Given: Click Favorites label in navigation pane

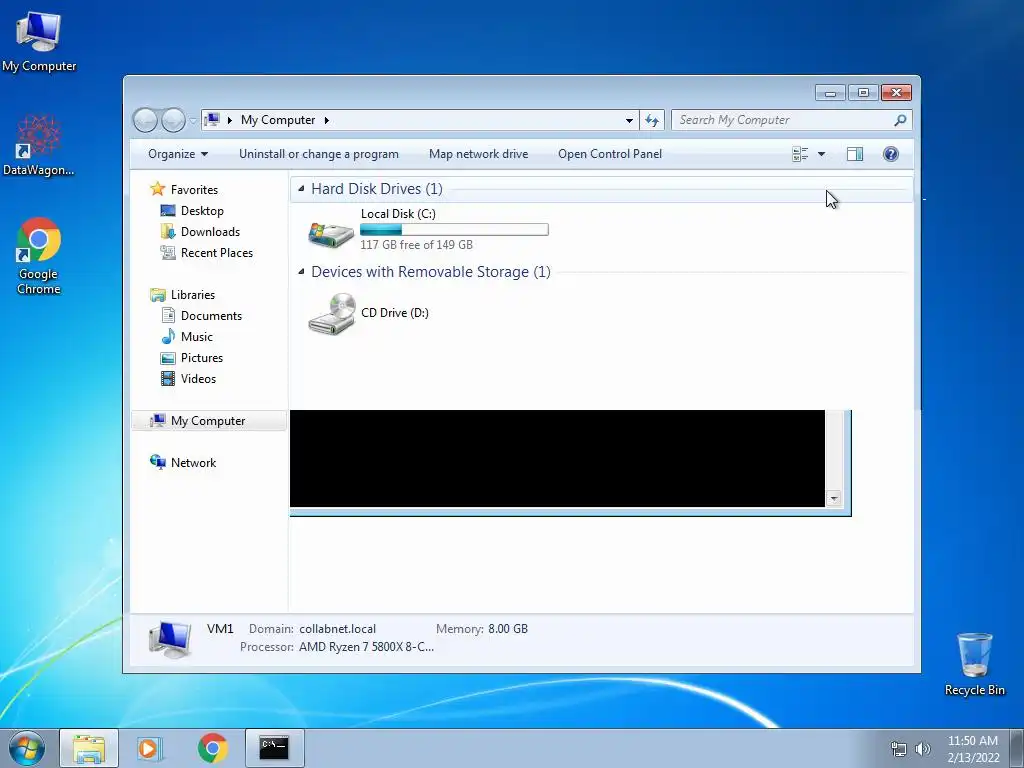Looking at the screenshot, I should [195, 189].
